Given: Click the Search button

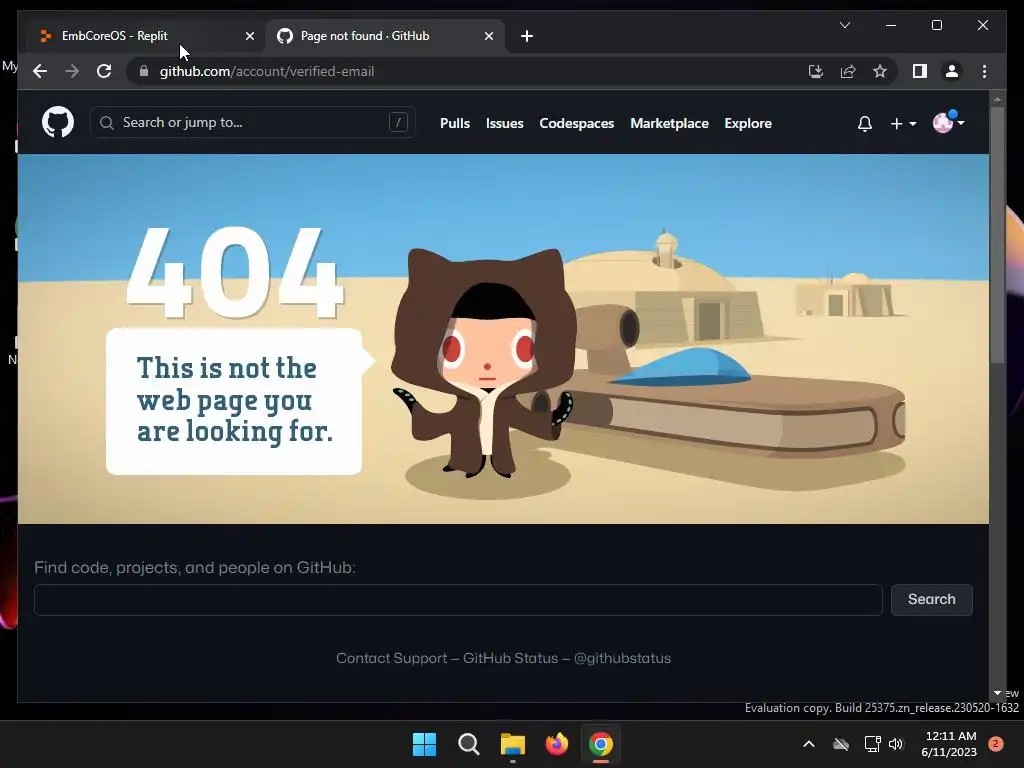Looking at the screenshot, I should pos(931,600).
